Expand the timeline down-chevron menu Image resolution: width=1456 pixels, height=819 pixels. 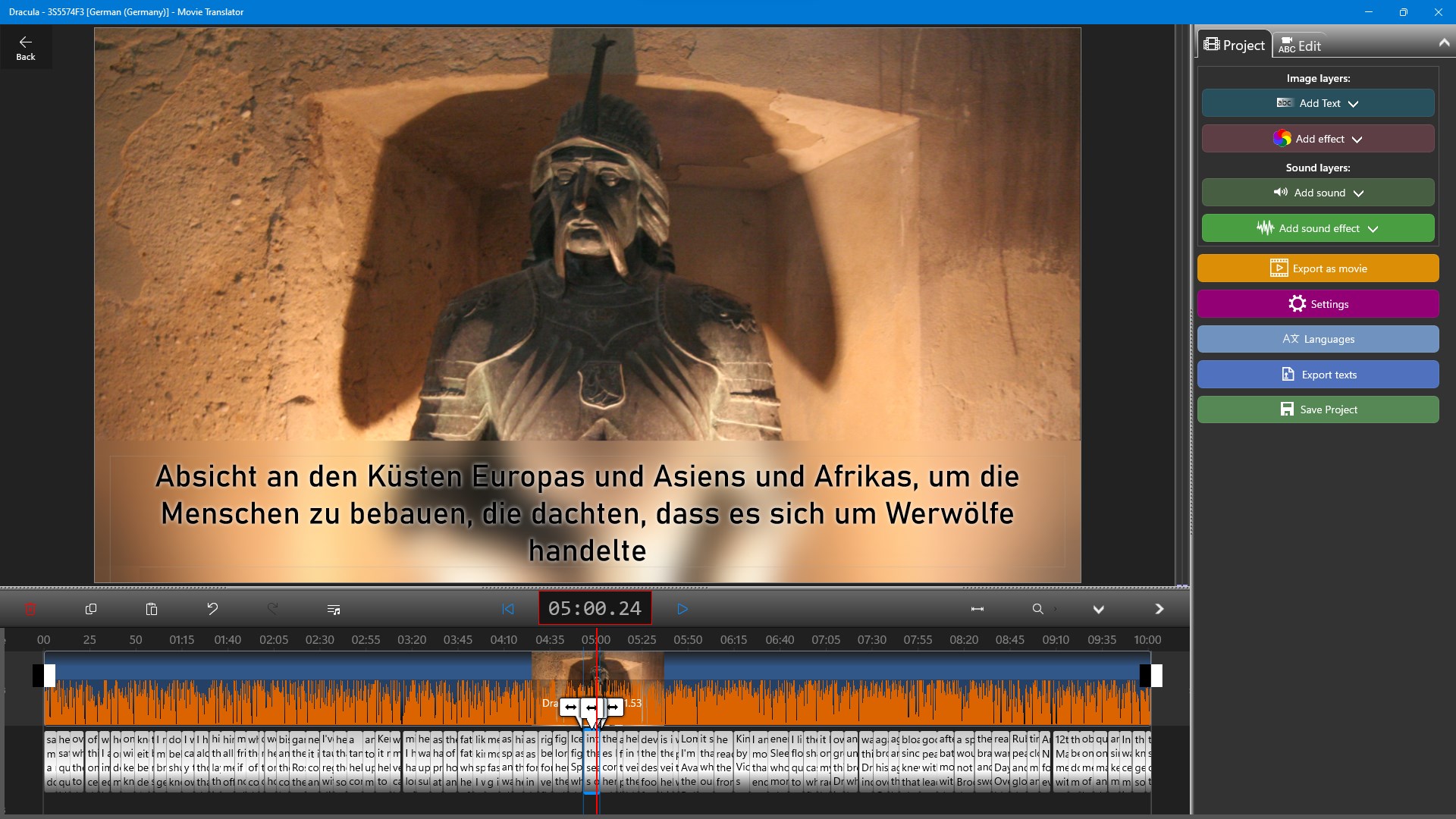point(1099,609)
